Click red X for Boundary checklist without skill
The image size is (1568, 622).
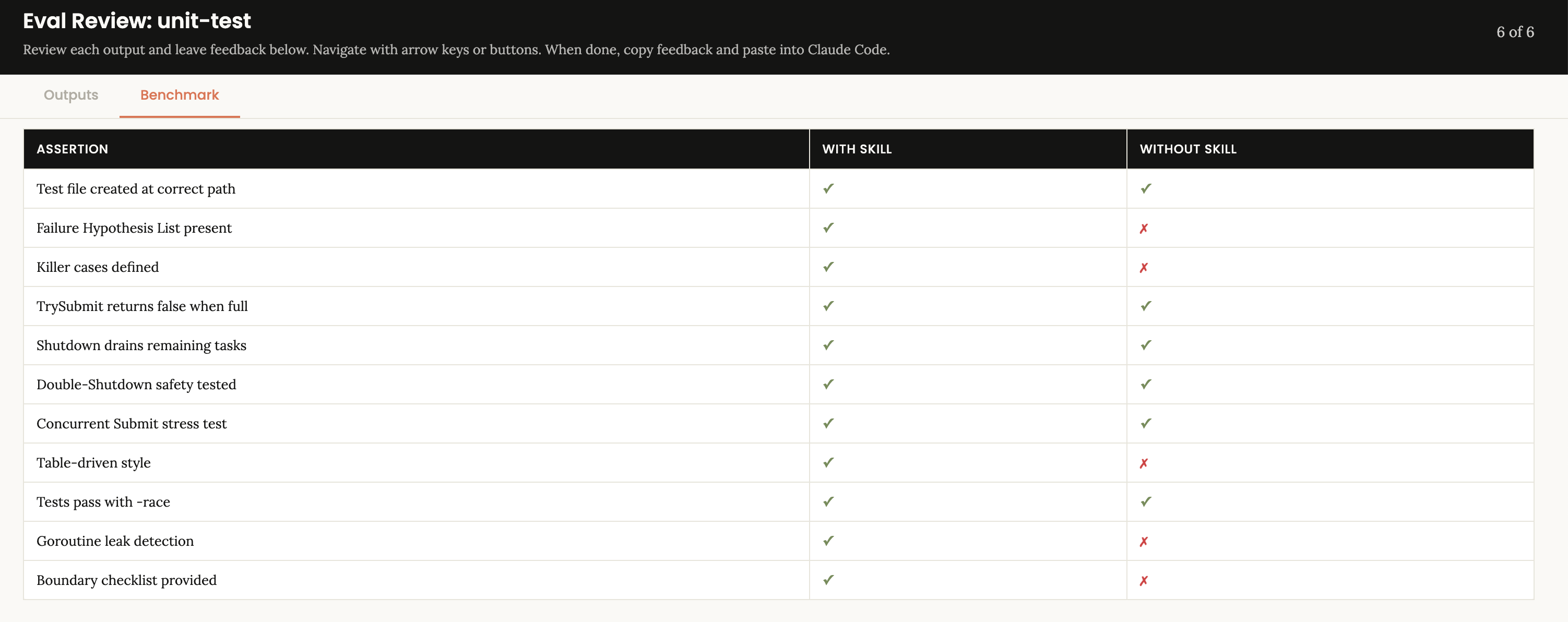click(x=1143, y=581)
